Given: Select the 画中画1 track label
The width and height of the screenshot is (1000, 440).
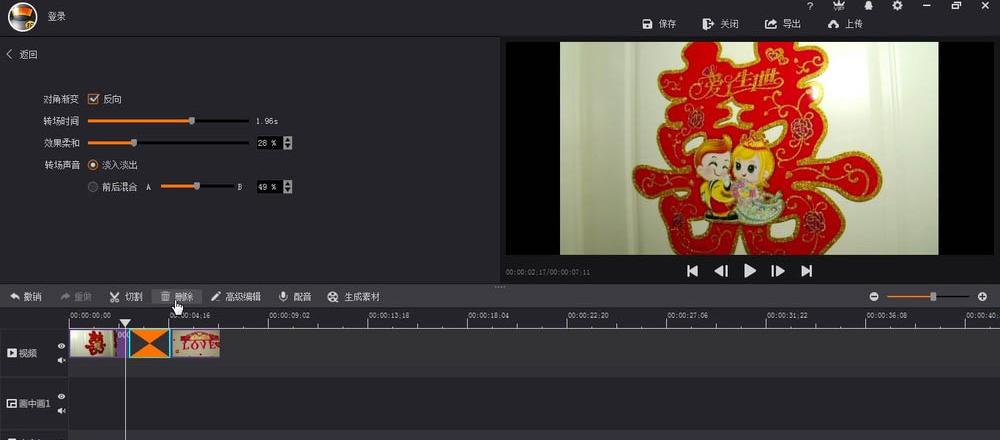Looking at the screenshot, I should click(28, 404).
